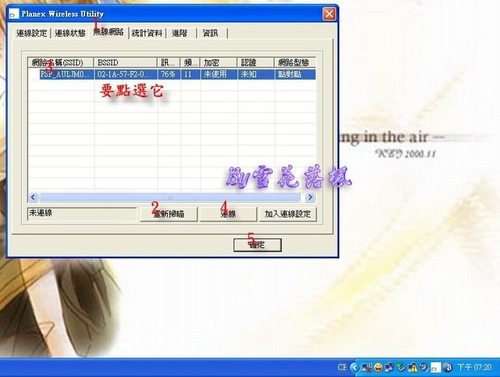Viewport: 500px width, 377px height.
Task: Open the 資訊 tab
Action: pyautogui.click(x=210, y=33)
